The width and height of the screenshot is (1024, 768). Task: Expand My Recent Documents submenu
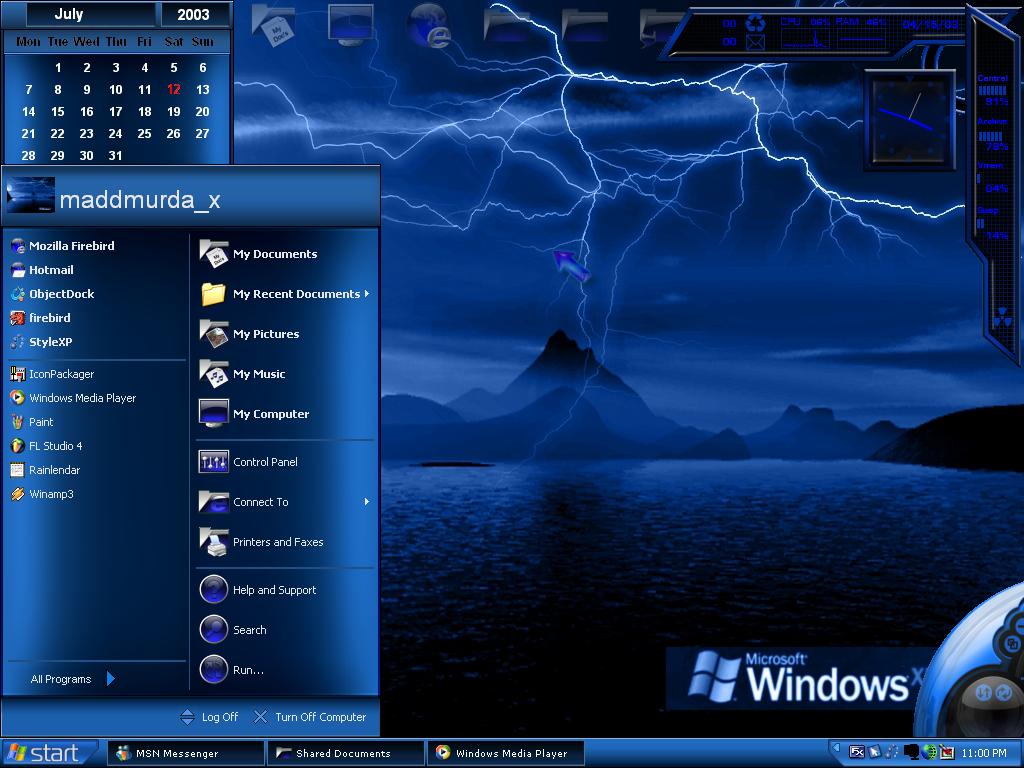pyautogui.click(x=367, y=294)
